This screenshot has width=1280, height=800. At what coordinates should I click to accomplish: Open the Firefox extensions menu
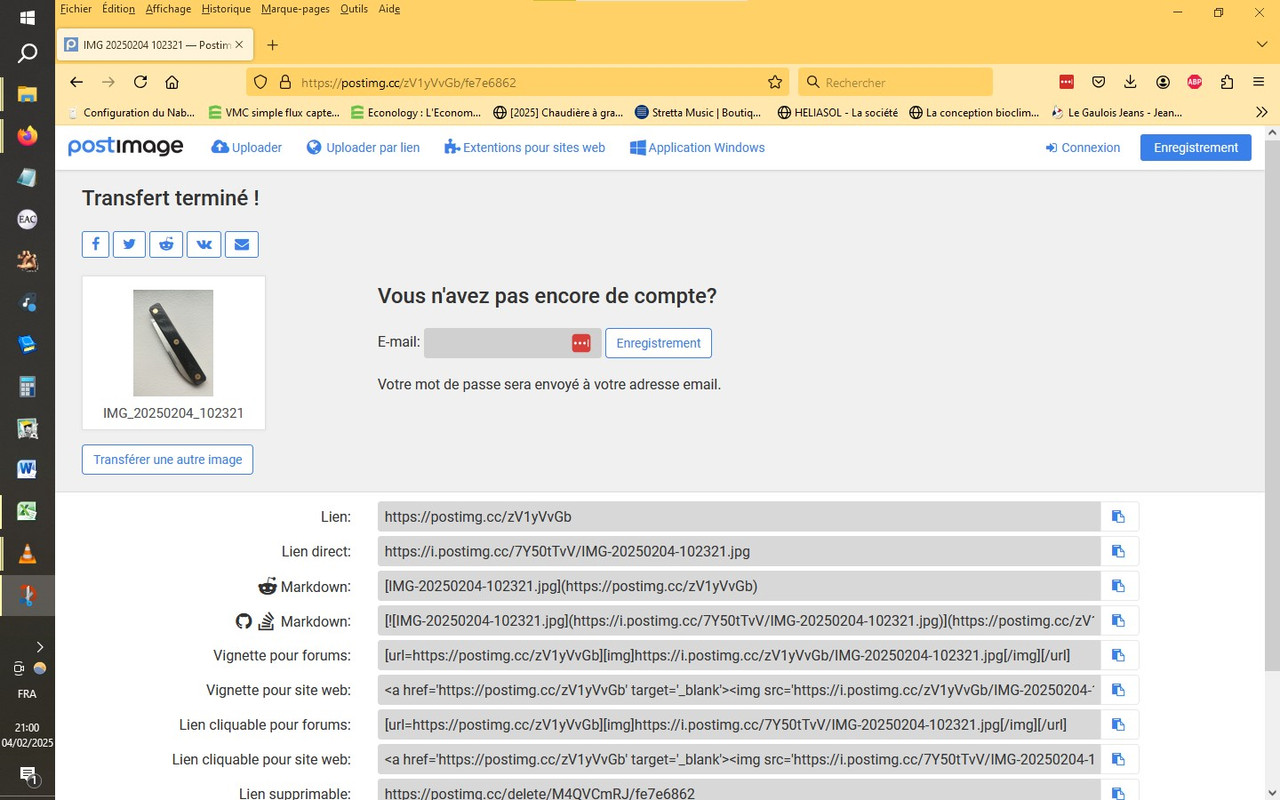click(x=1227, y=82)
